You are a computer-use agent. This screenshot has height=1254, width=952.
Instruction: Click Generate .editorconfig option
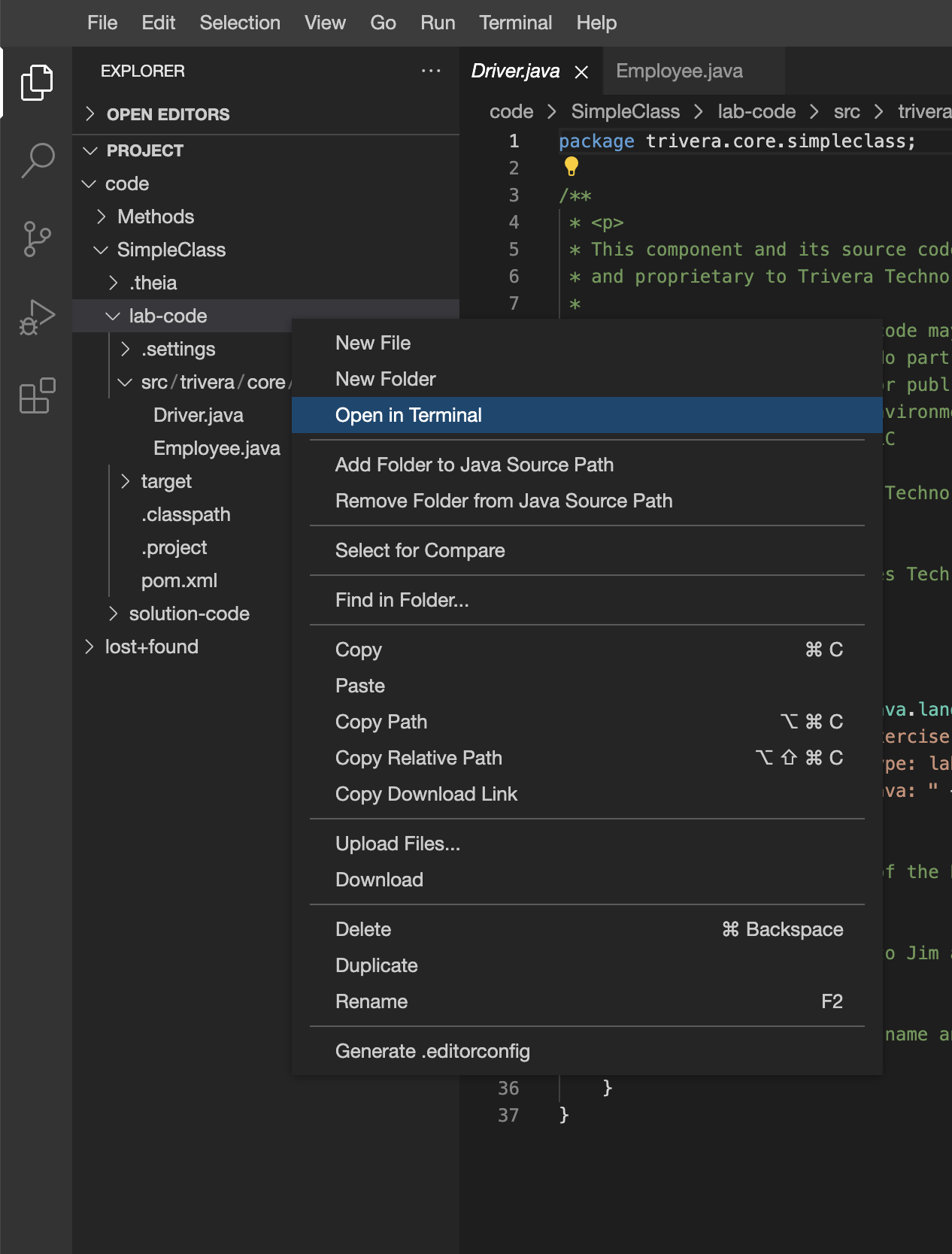(432, 1051)
